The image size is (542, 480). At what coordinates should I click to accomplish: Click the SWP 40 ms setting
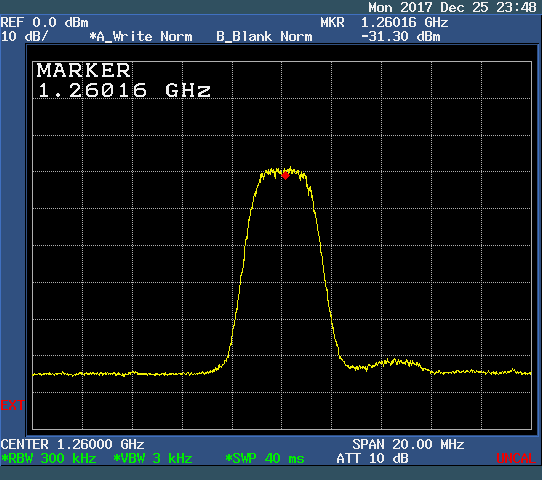click(264, 458)
